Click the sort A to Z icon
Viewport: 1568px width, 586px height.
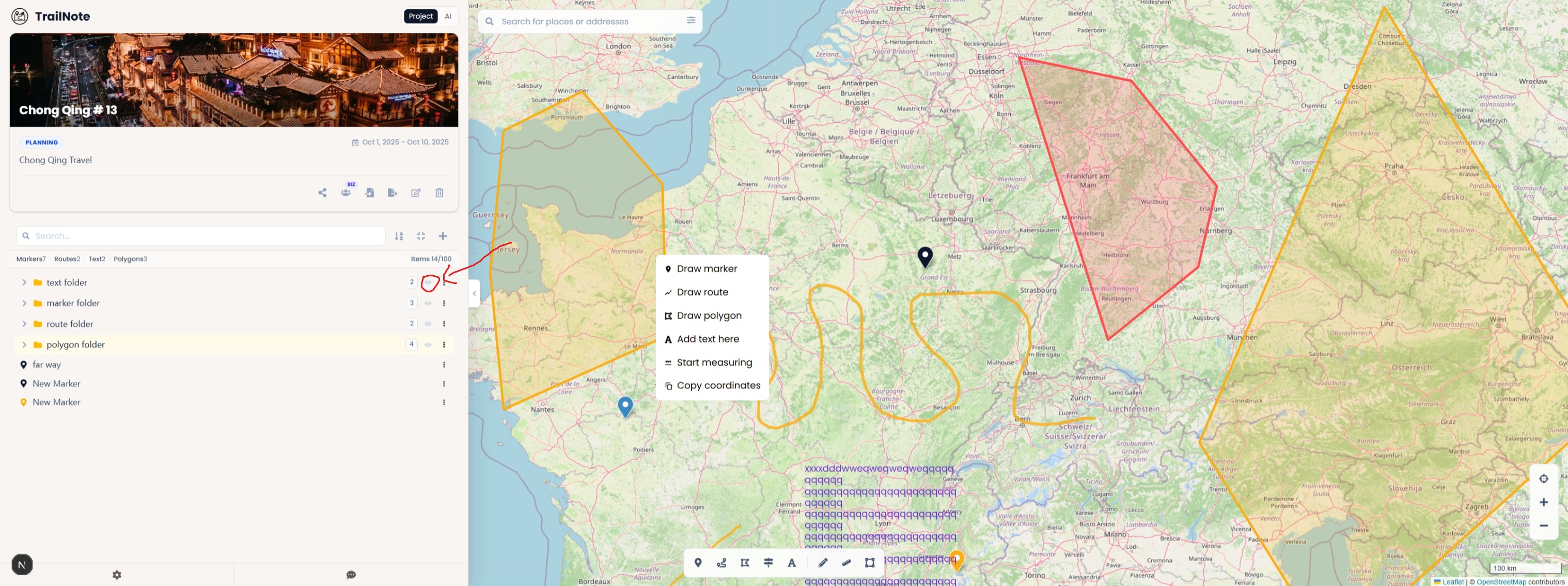399,236
